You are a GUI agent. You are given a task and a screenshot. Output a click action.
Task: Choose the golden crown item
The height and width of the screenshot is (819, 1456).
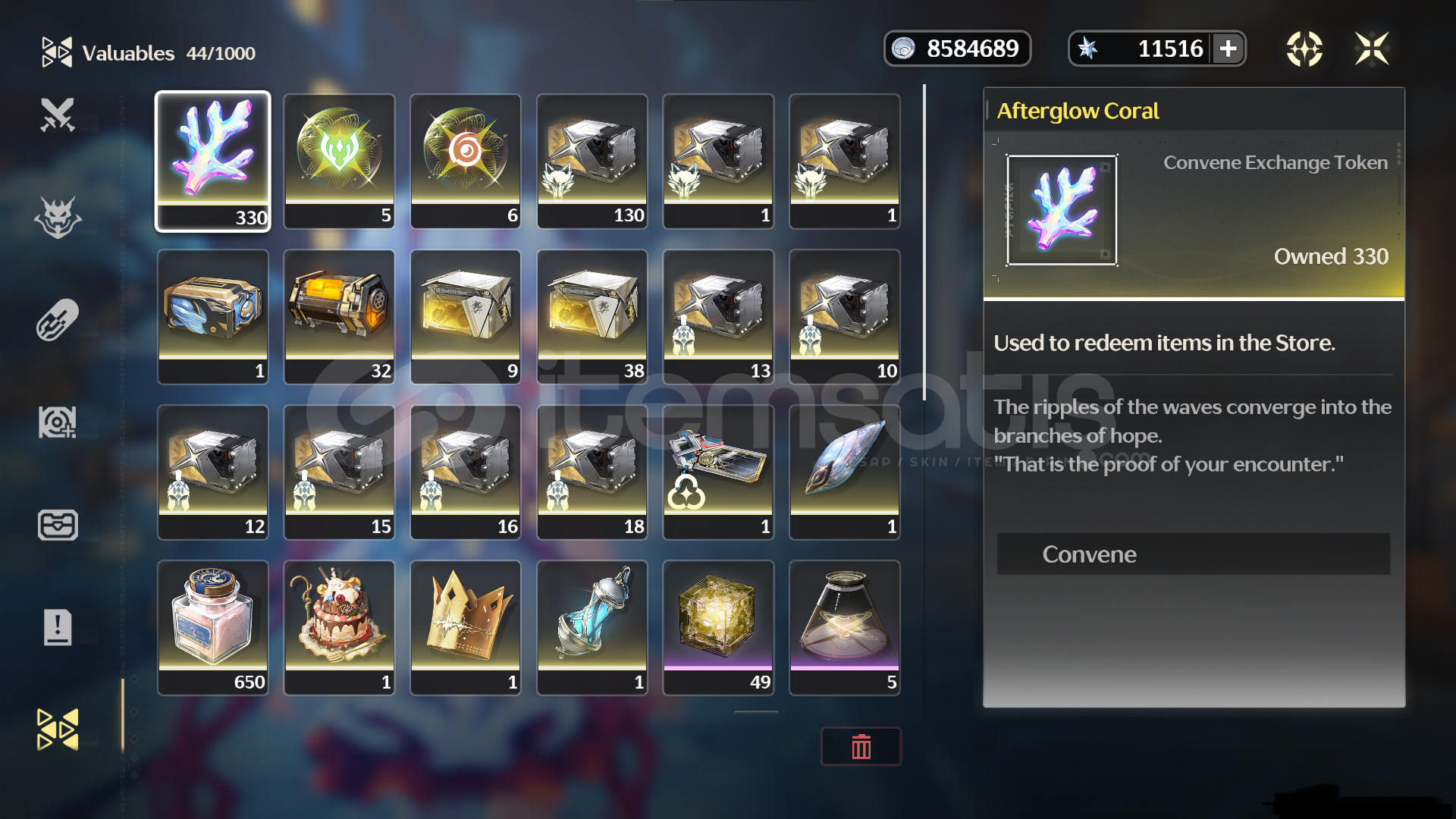(466, 628)
